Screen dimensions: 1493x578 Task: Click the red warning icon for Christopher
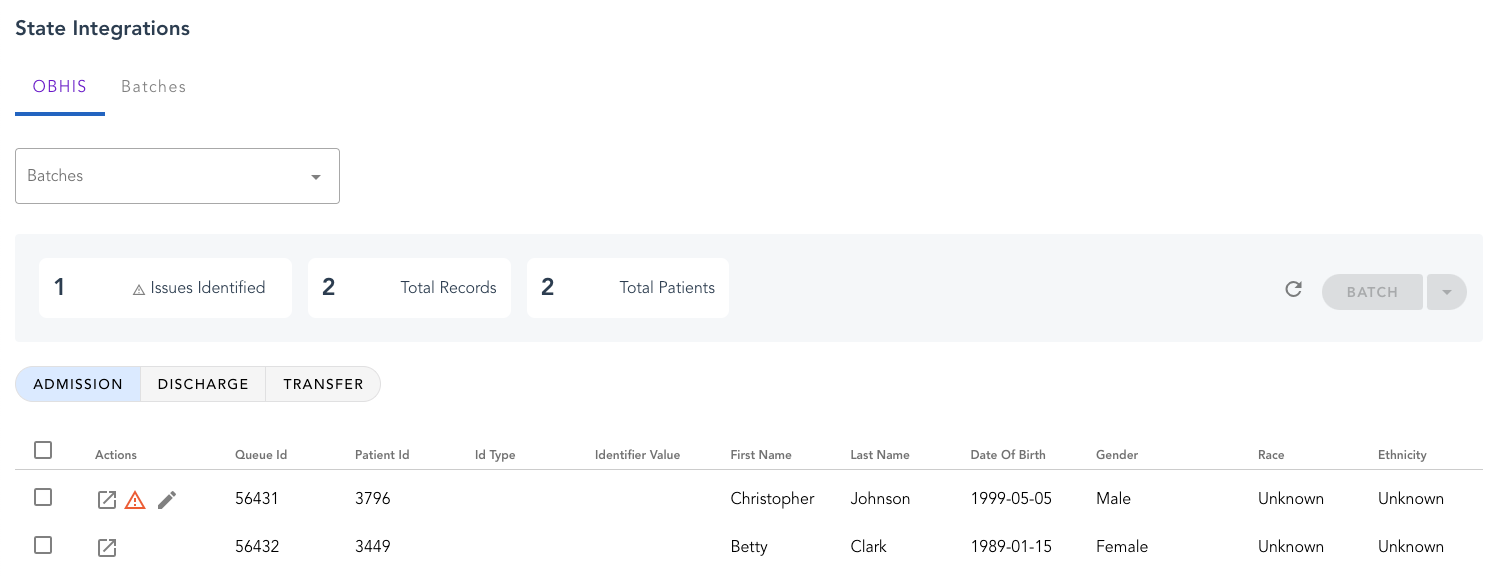135,499
